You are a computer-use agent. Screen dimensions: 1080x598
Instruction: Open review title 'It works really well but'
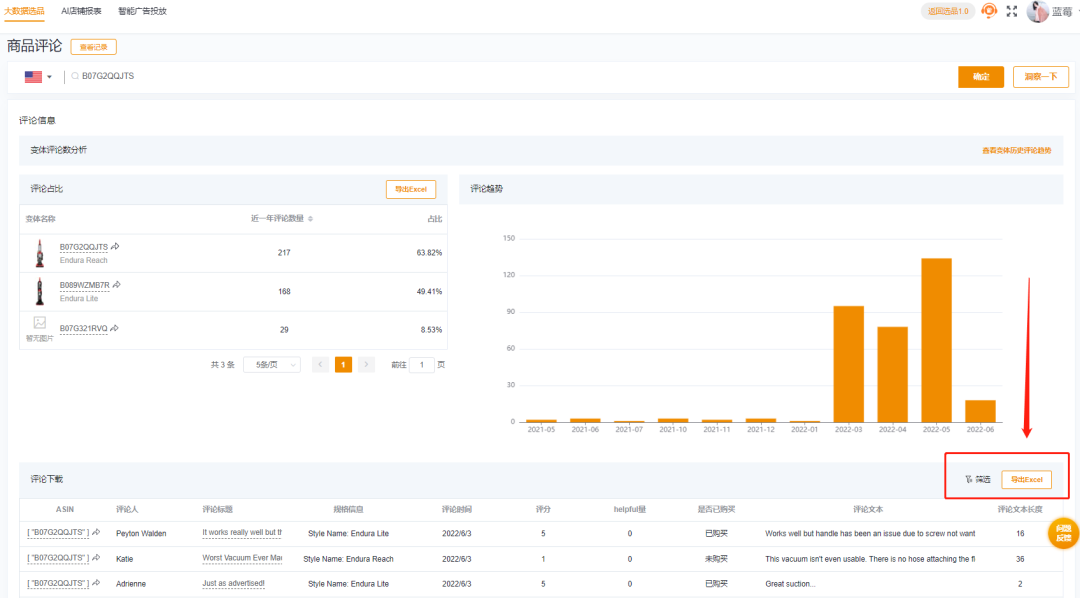242,533
